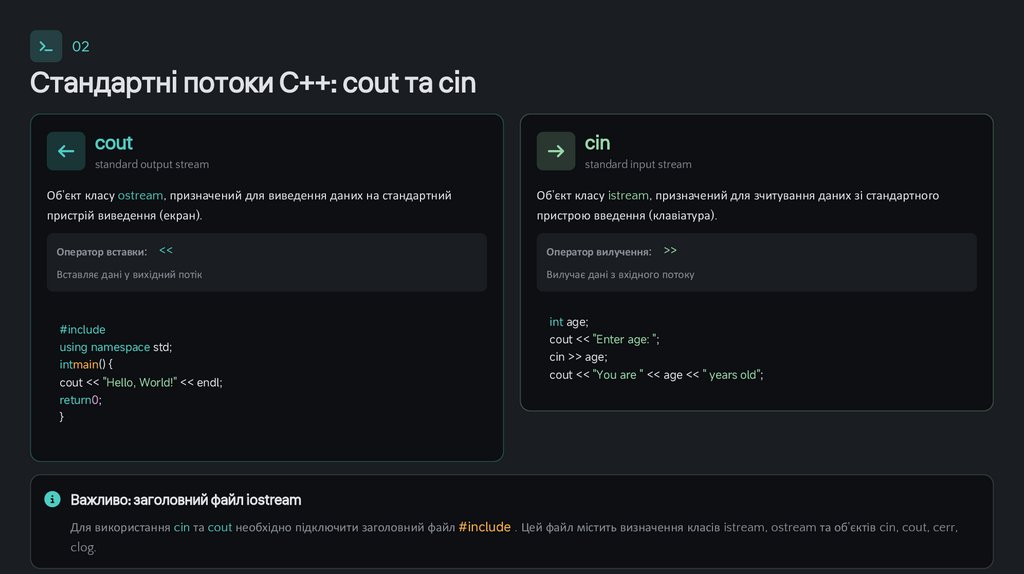Click the cin card heading

click(x=597, y=143)
